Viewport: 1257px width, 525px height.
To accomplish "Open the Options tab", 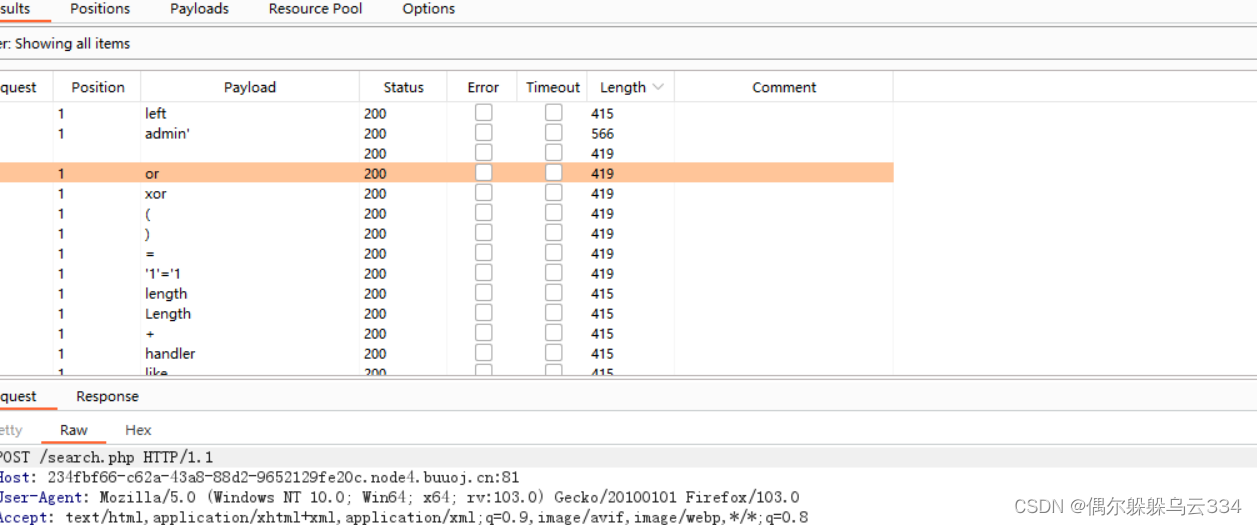I will 429,9.
